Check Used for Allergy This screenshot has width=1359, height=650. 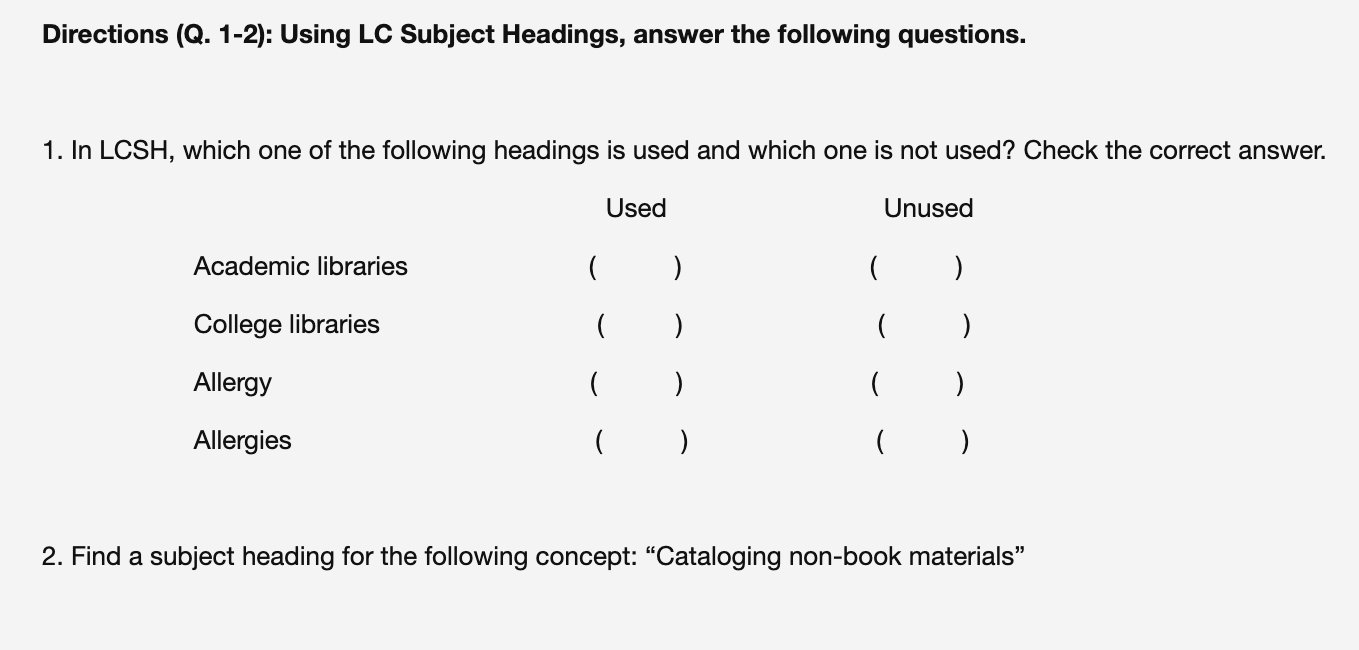click(x=636, y=383)
